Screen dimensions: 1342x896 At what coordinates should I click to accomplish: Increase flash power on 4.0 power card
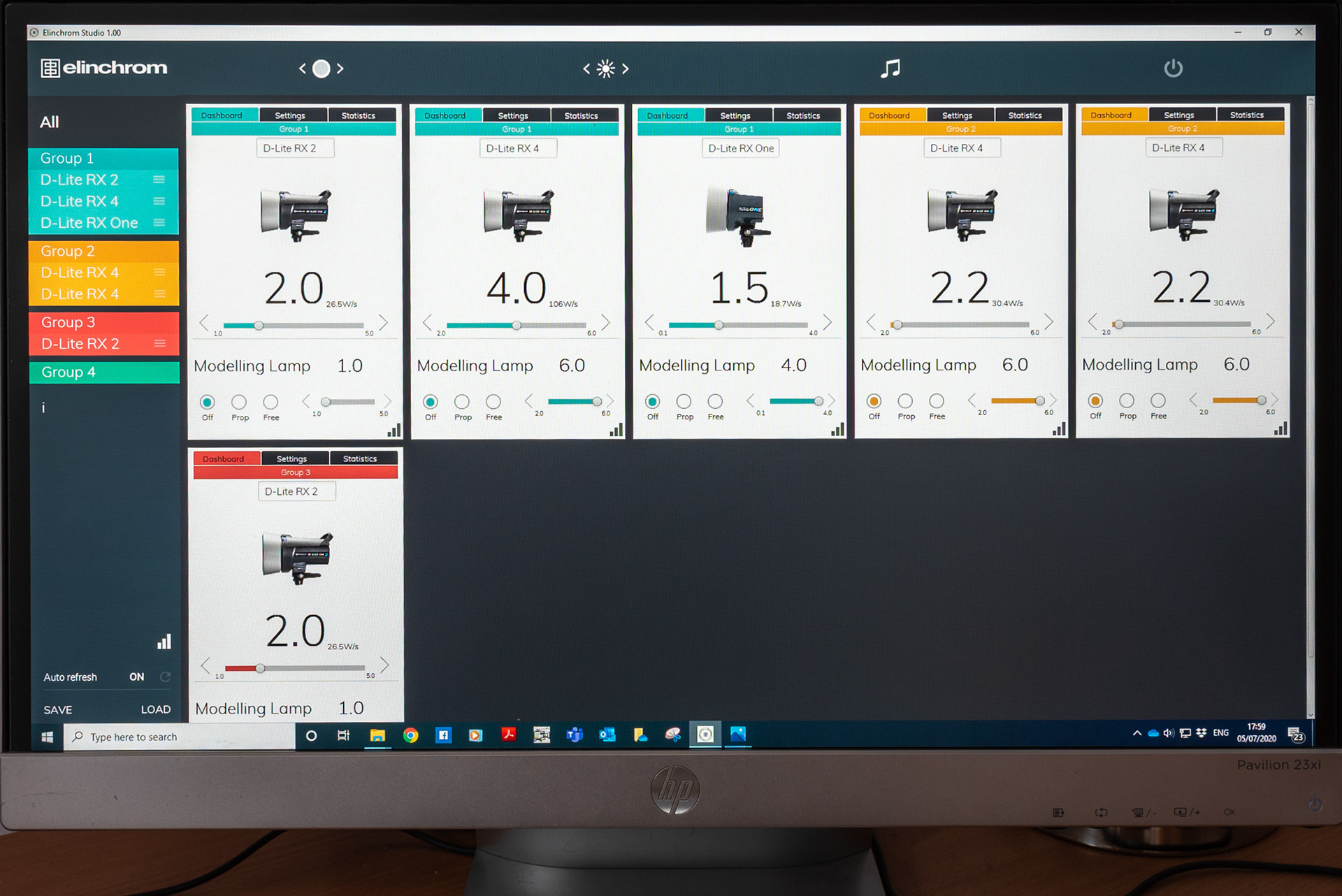[605, 322]
